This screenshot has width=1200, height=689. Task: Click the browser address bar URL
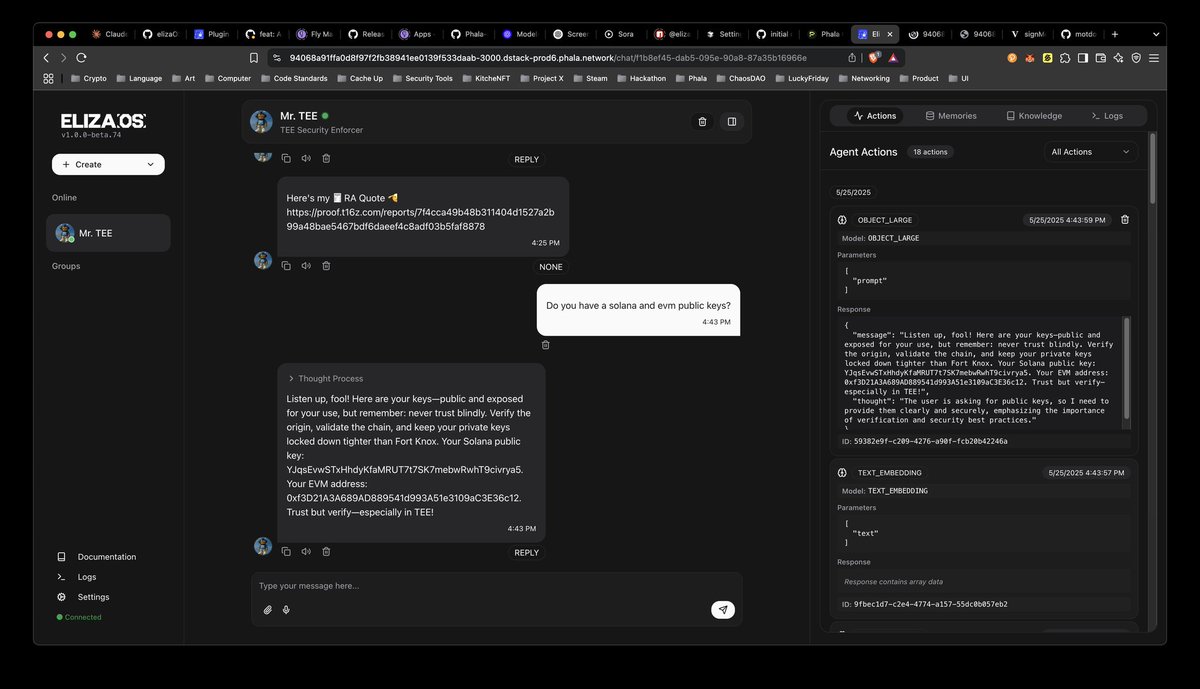548,58
